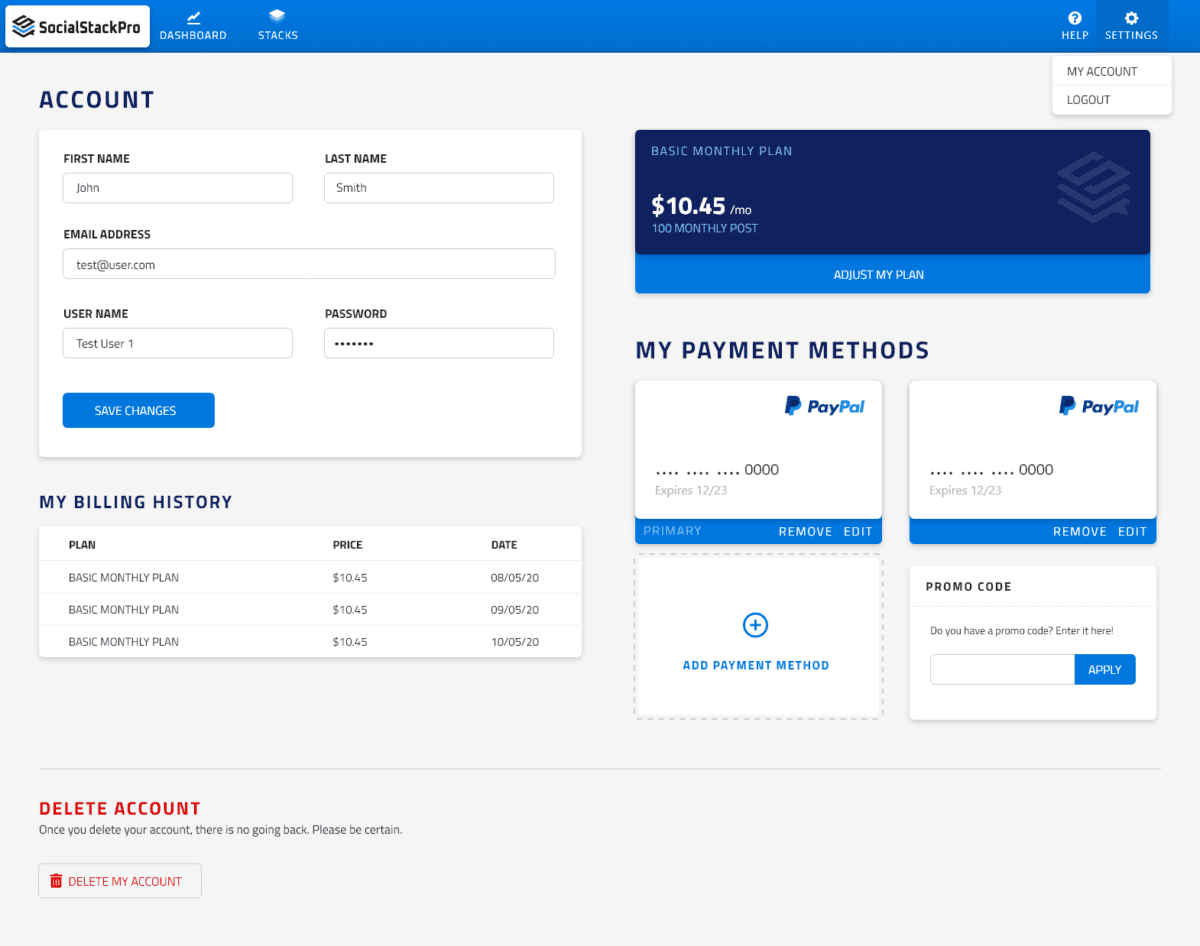
Task: Open the Stacks layers icon
Action: tap(277, 17)
